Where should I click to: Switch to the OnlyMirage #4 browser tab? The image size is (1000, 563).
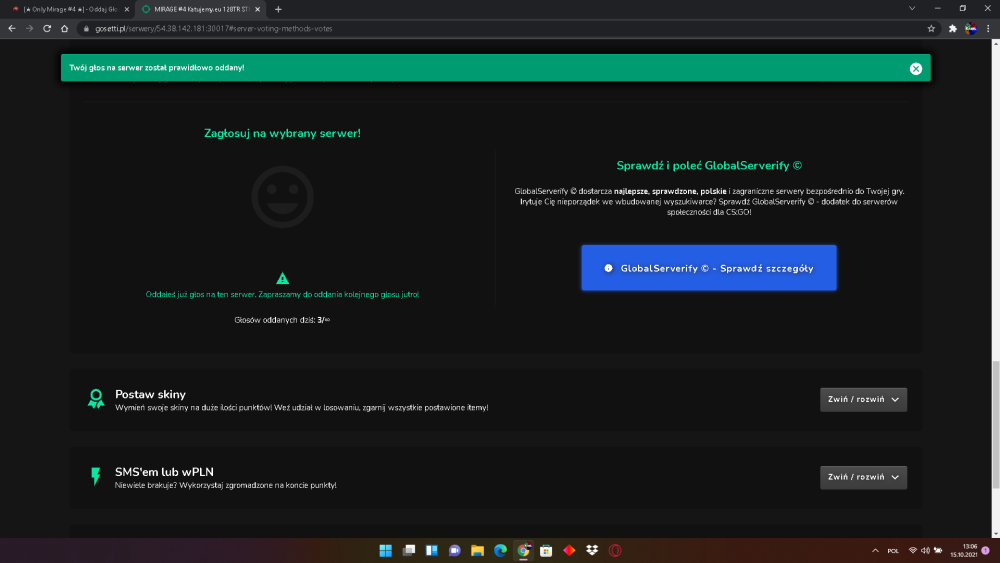click(67, 10)
